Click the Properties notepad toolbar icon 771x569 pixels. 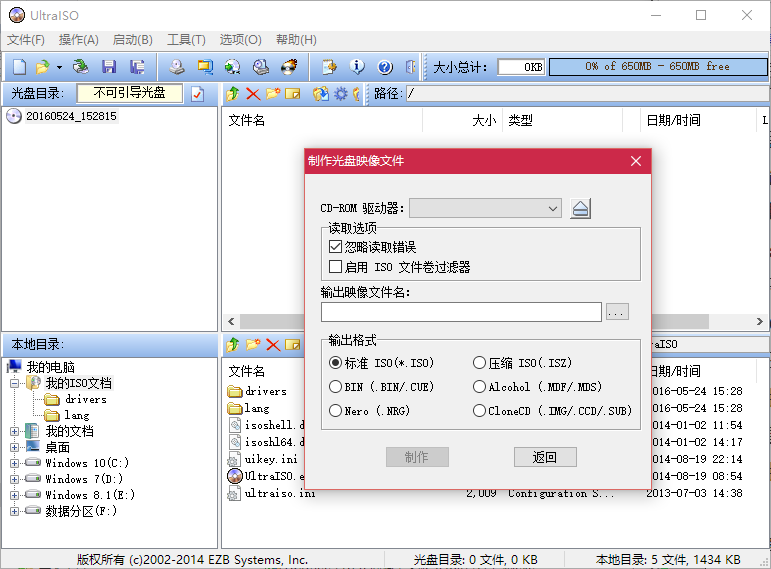329,67
